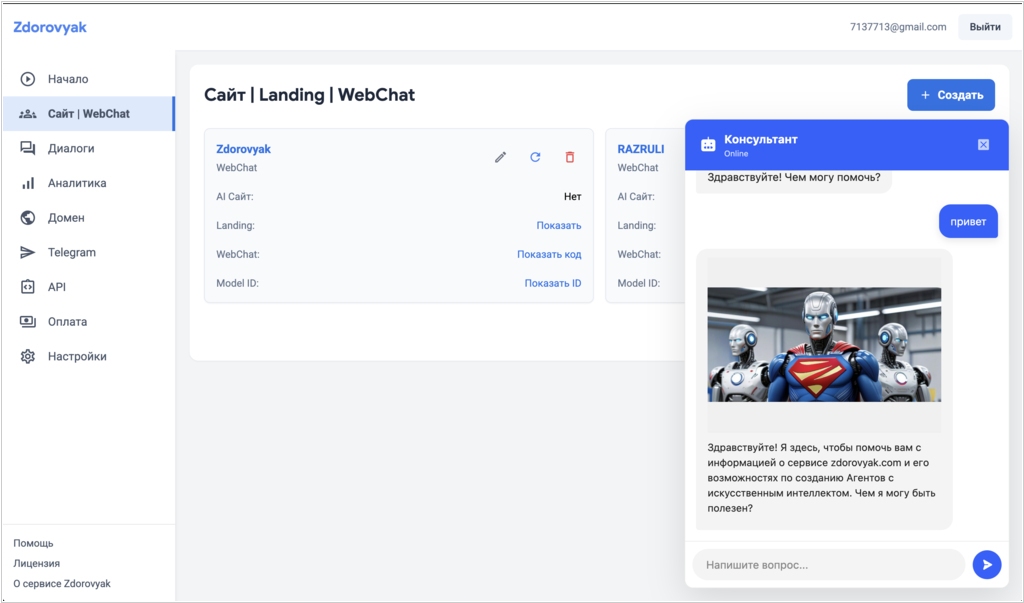Viewport: 1024px width, 603px height.
Task: Click the pencil edit icon on Zdorovyak card
Action: (501, 157)
